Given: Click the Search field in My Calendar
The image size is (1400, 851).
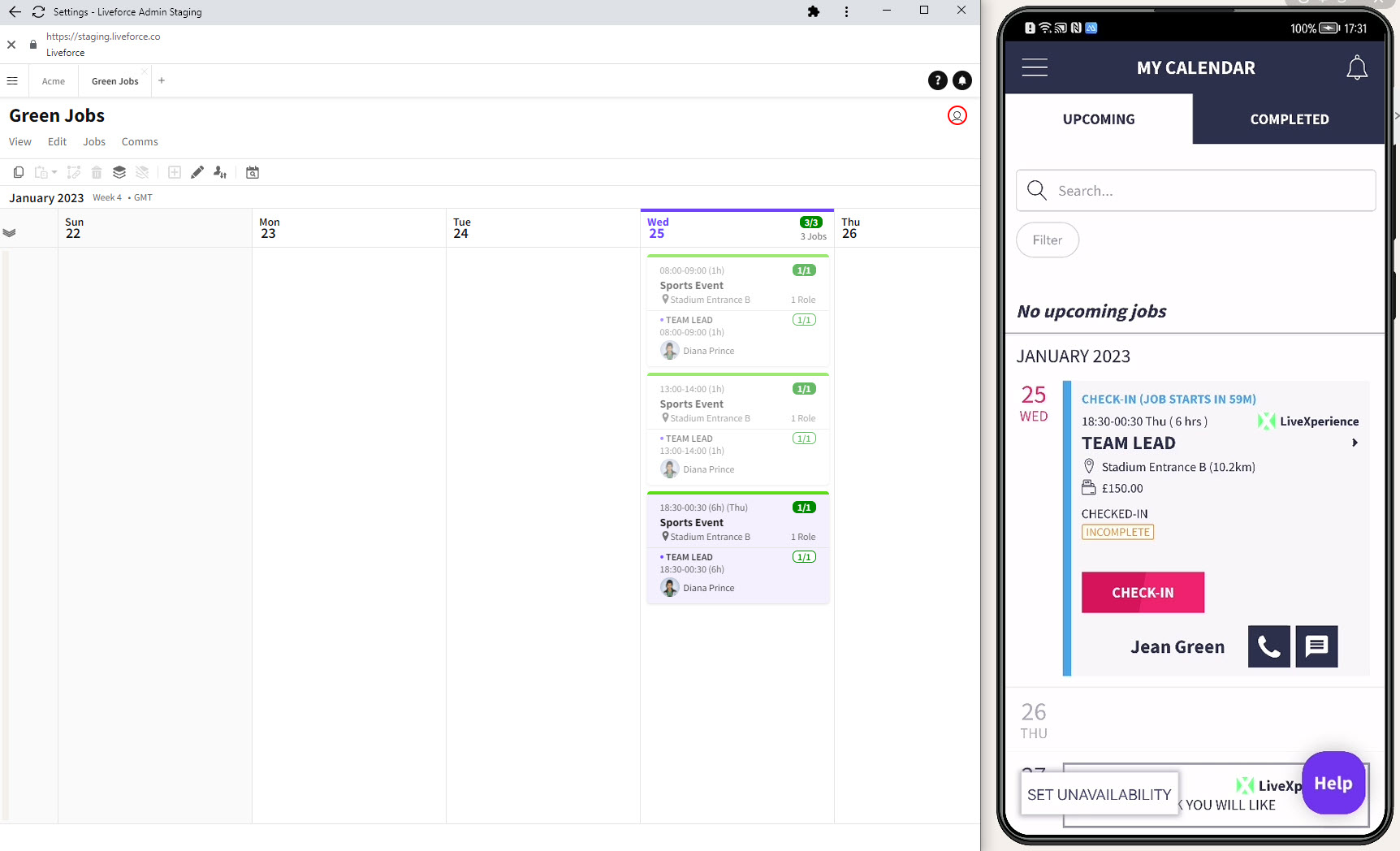Looking at the screenshot, I should [x=1195, y=190].
